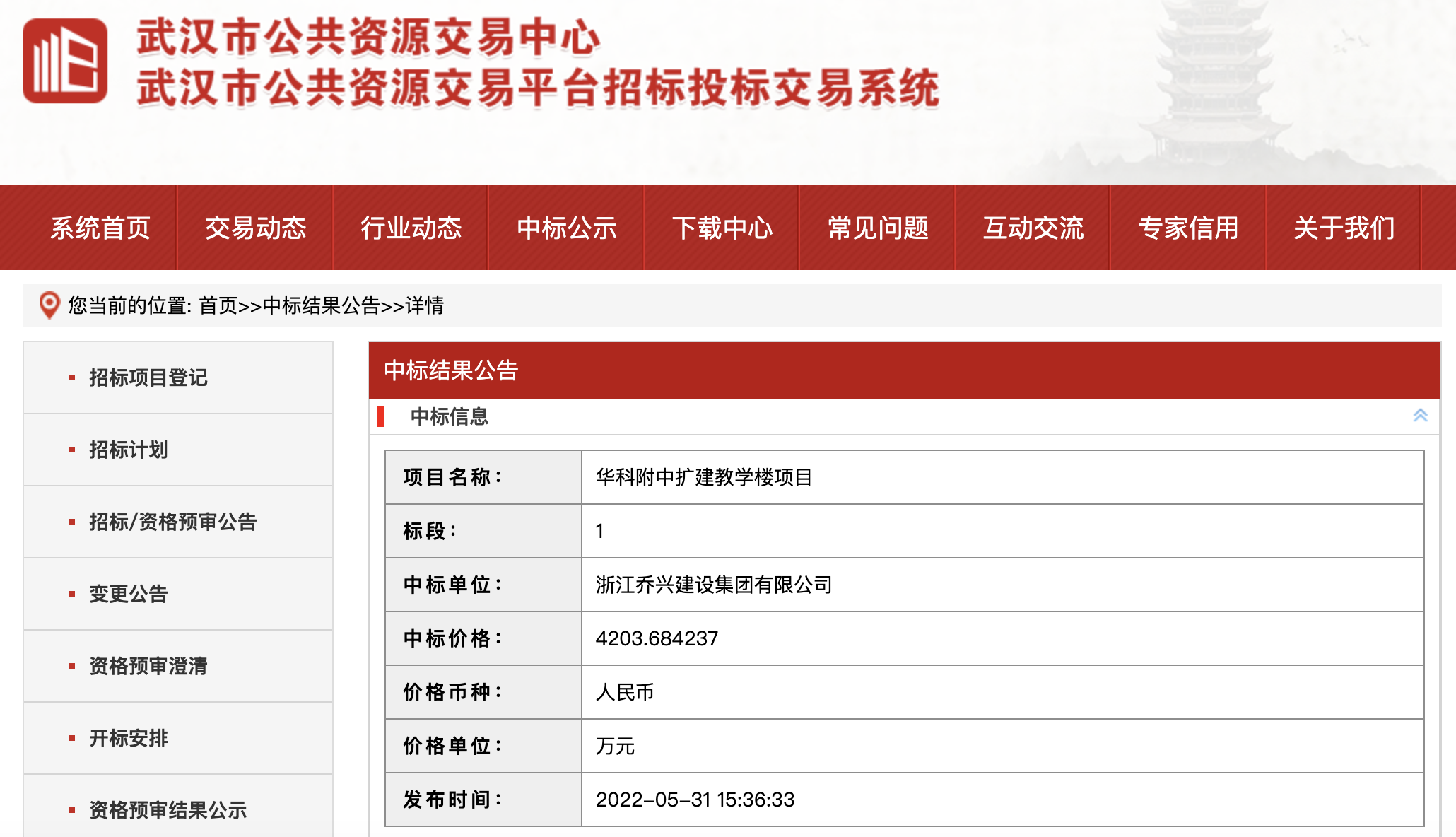Open 系统首页 in navigation bar
This screenshot has width=1456, height=837.
click(100, 228)
